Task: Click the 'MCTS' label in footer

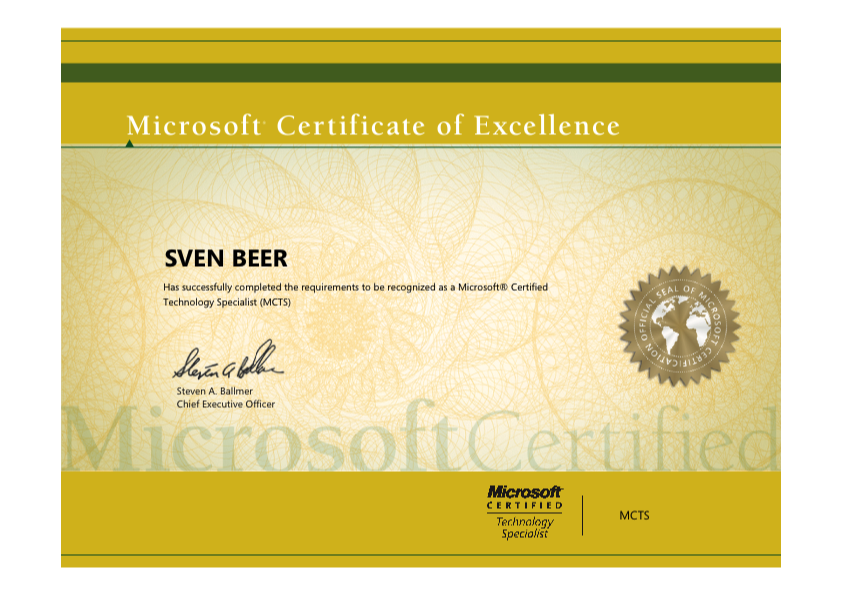Action: [x=634, y=516]
